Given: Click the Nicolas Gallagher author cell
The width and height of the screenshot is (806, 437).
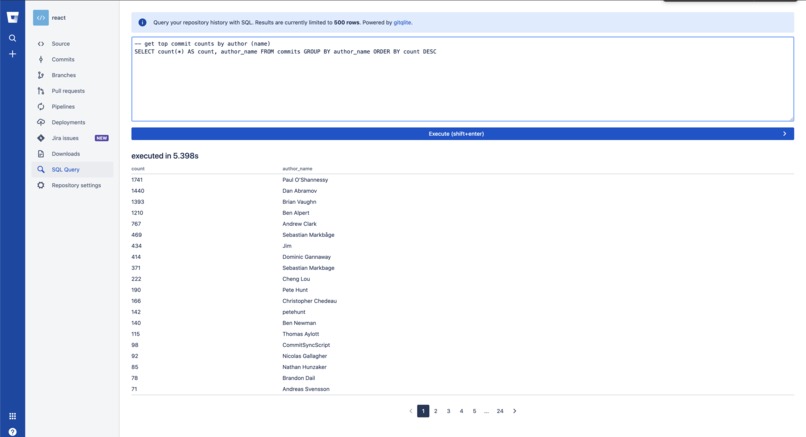Looking at the screenshot, I should tap(304, 356).
